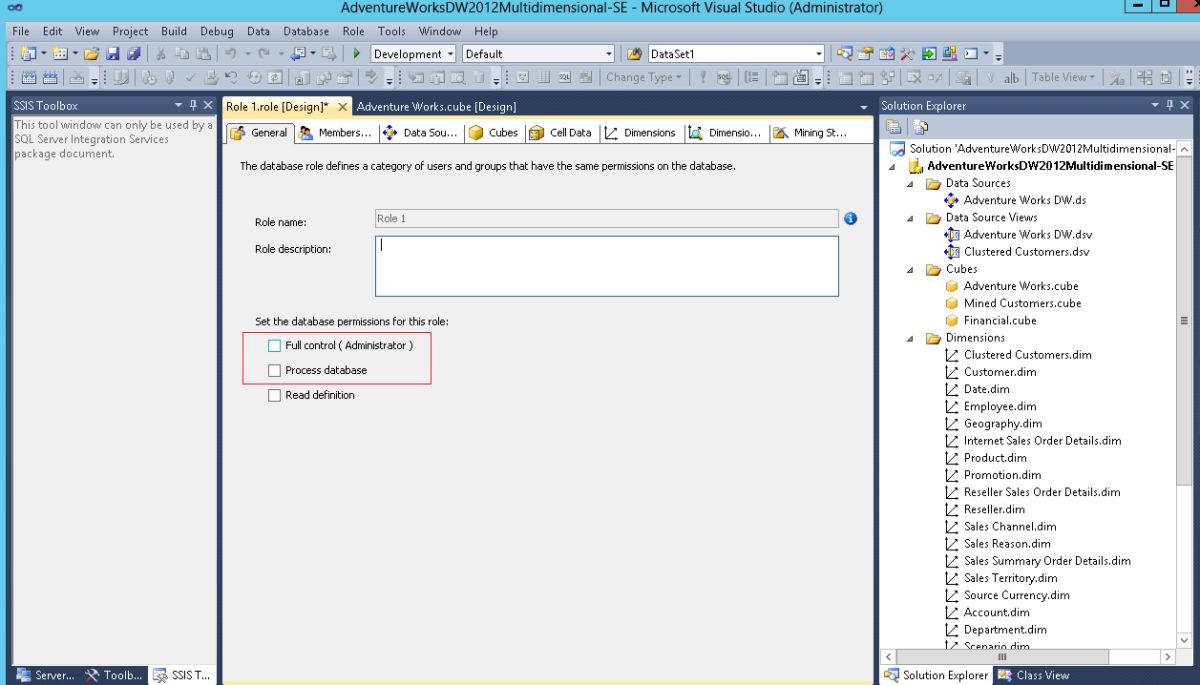Close the SSIS Toolbox panel
1200x685 pixels.
click(x=208, y=105)
